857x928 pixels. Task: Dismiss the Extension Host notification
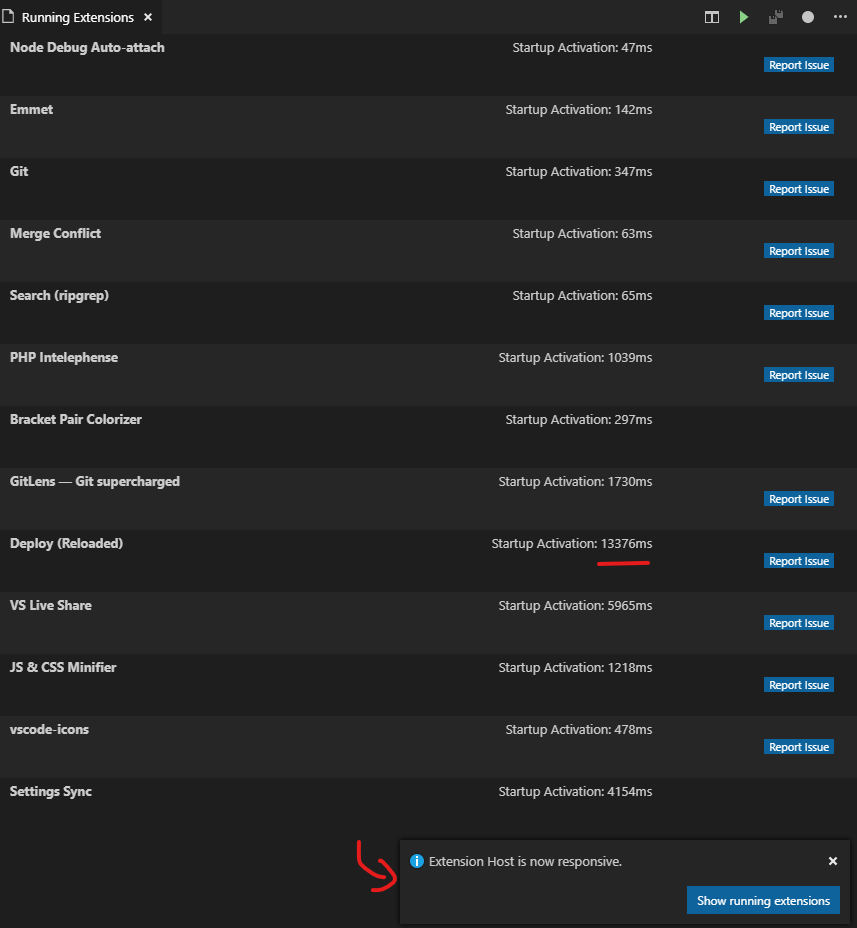click(833, 861)
